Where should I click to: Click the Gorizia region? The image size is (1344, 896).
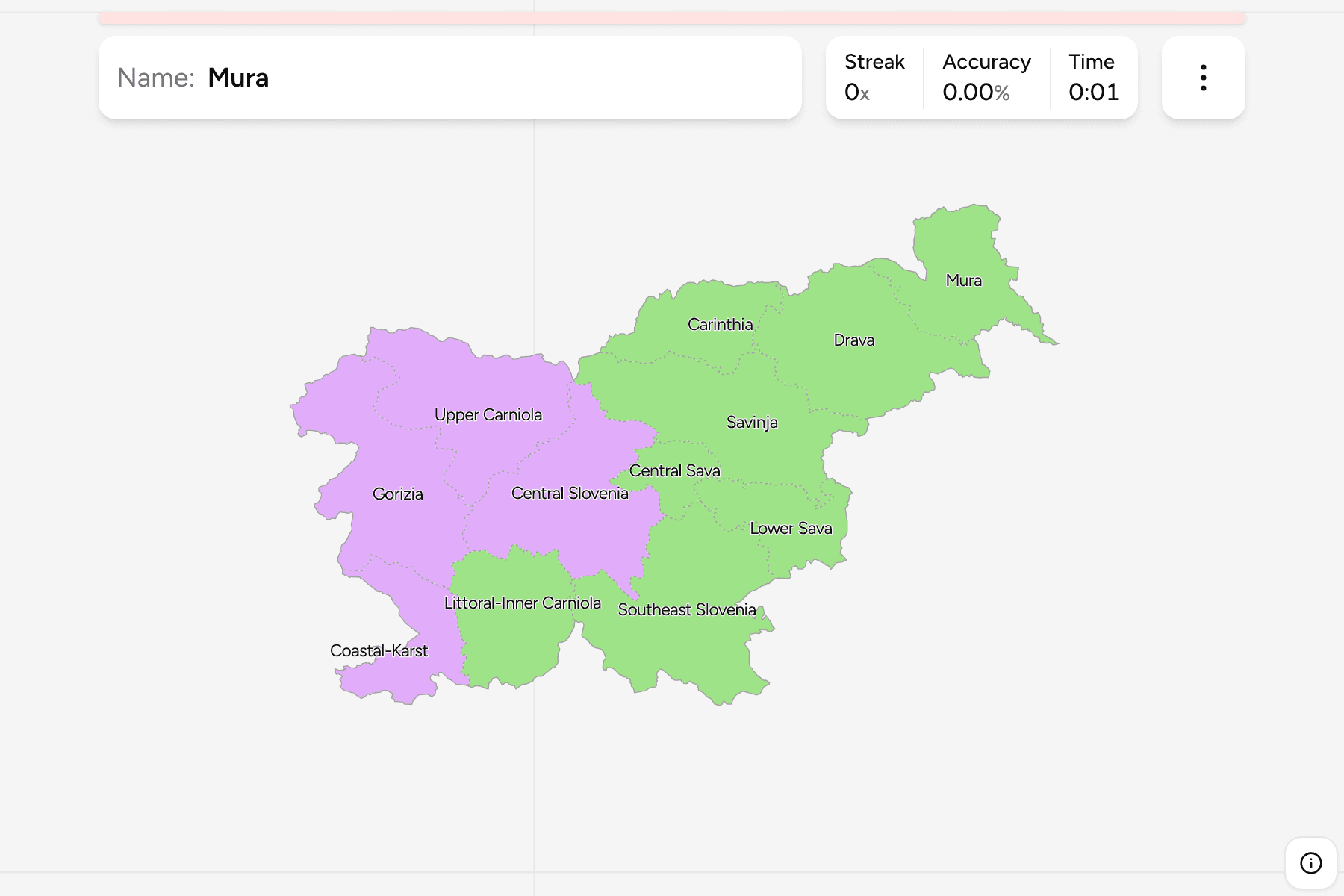pyautogui.click(x=398, y=494)
